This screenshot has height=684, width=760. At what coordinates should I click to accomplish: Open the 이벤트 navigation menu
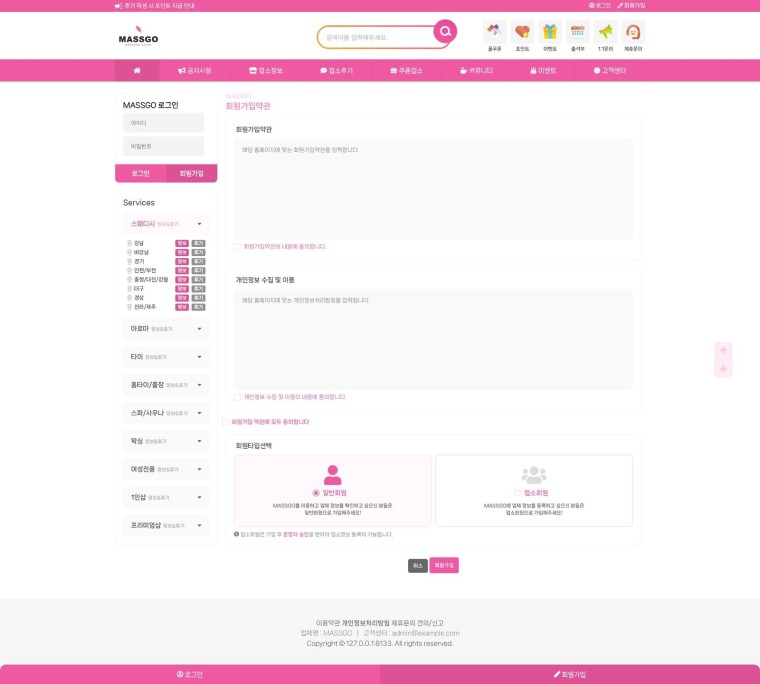tap(543, 70)
